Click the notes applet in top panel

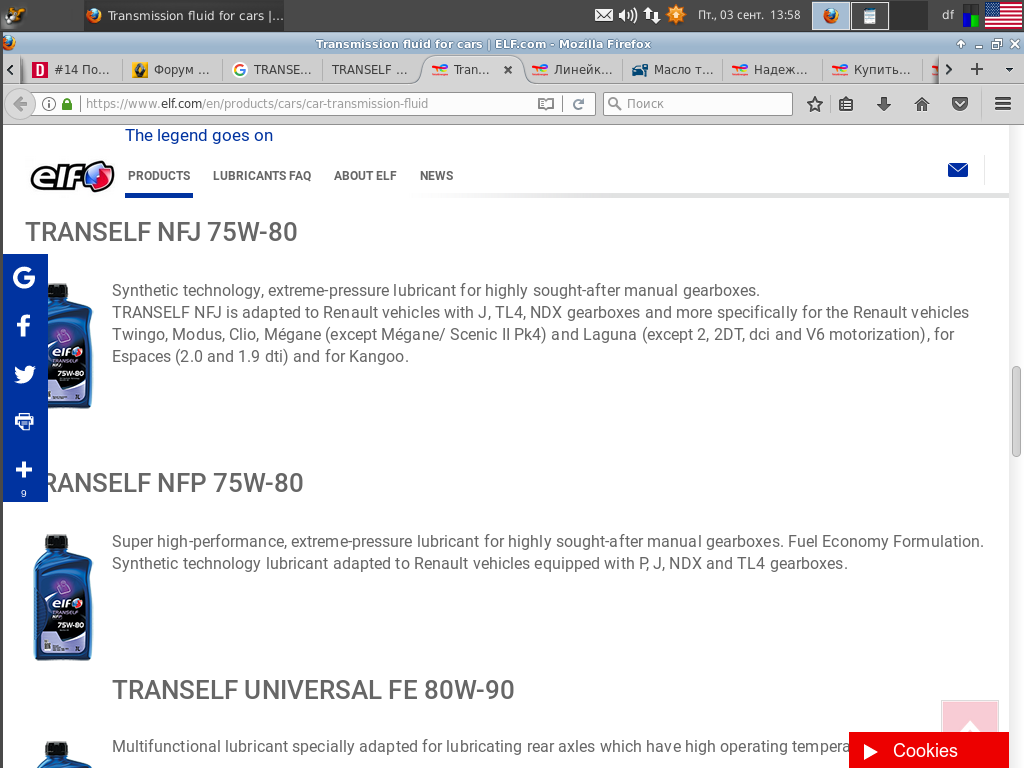click(869, 15)
